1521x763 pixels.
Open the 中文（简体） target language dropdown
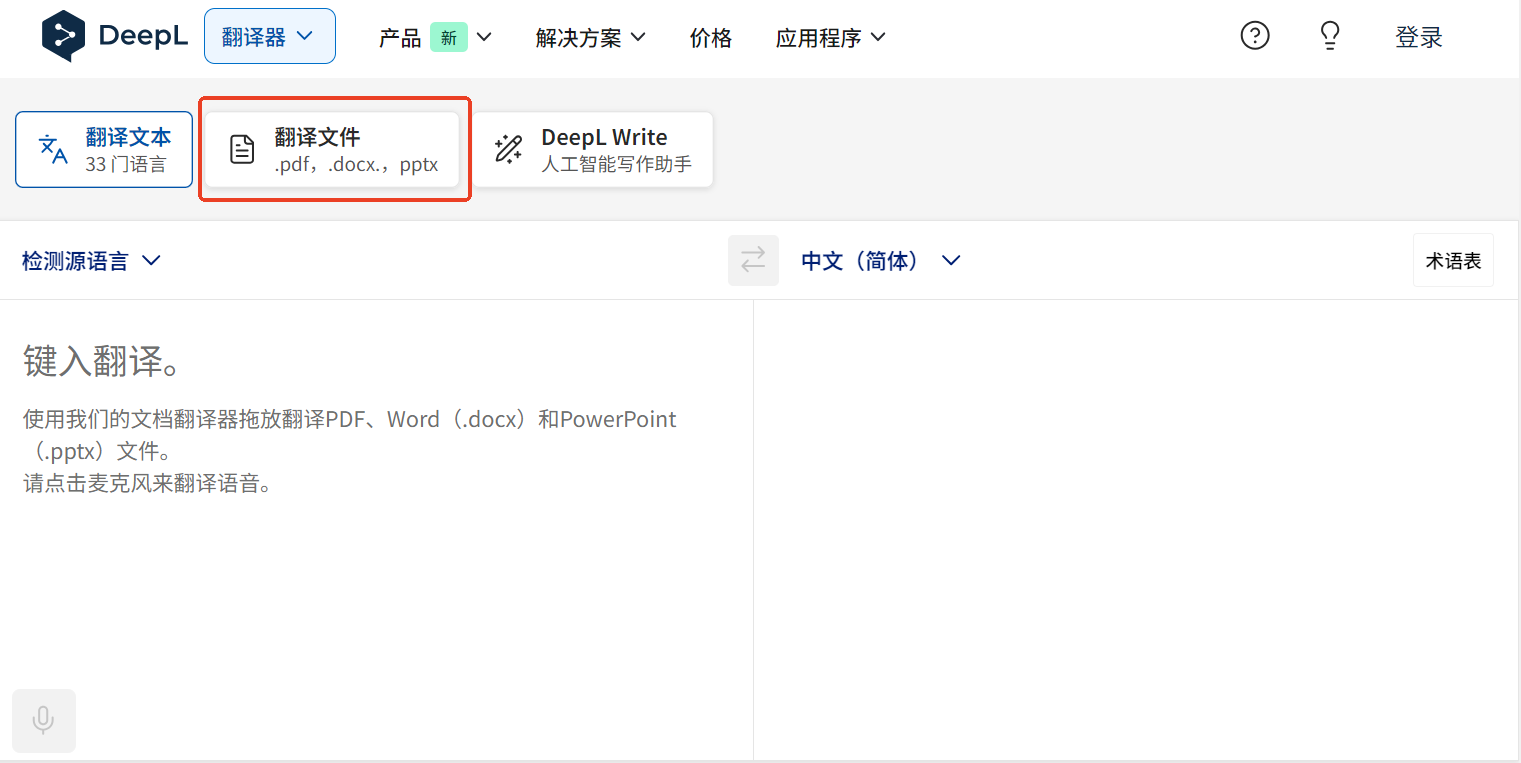tap(881, 261)
